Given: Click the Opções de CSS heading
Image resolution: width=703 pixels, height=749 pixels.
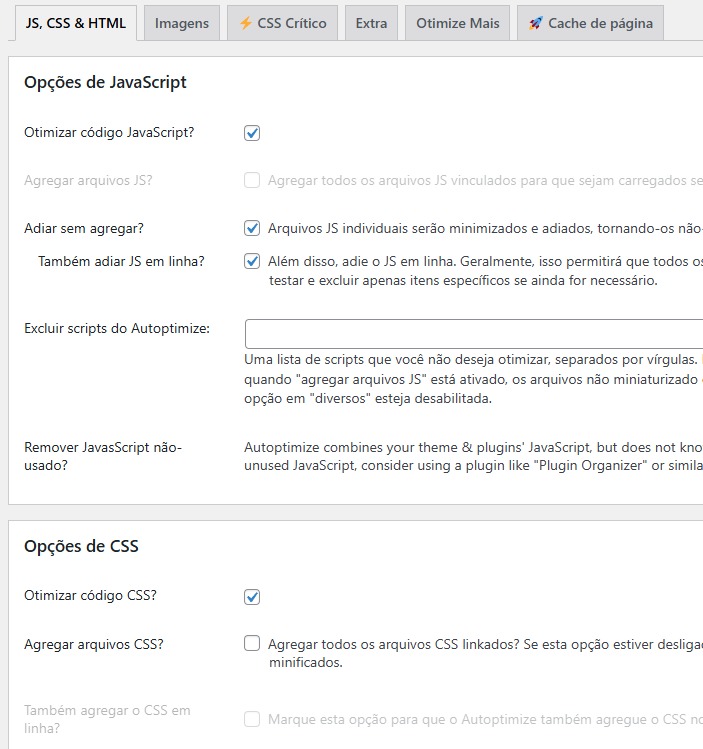Looking at the screenshot, I should tap(81, 546).
